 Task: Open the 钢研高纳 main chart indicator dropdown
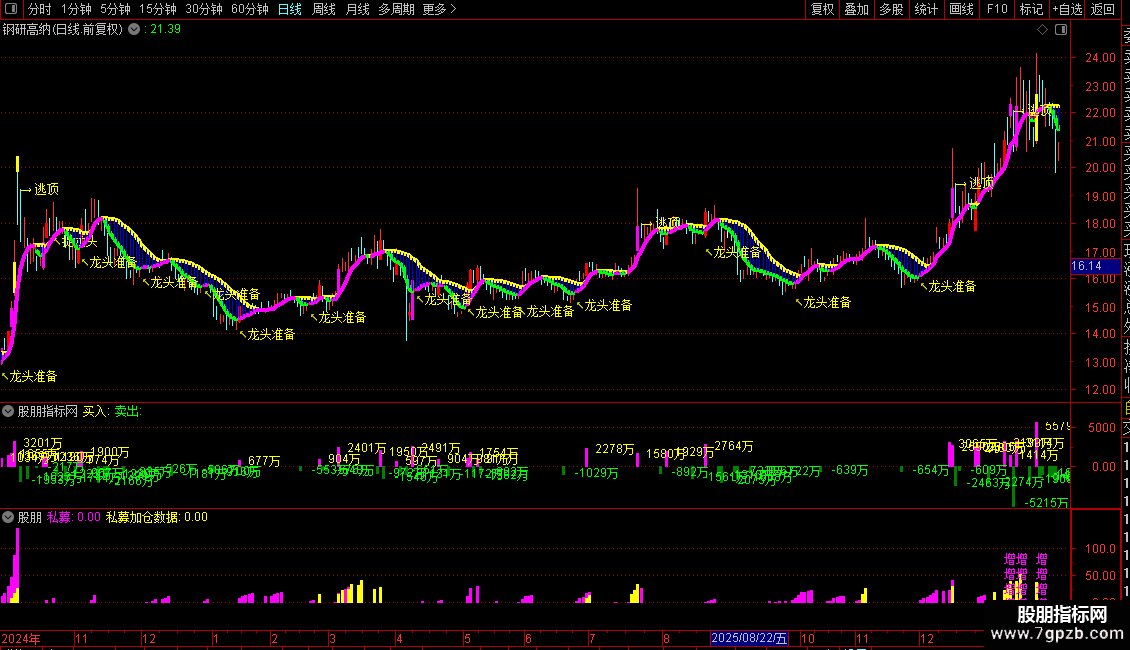pyautogui.click(x=134, y=30)
